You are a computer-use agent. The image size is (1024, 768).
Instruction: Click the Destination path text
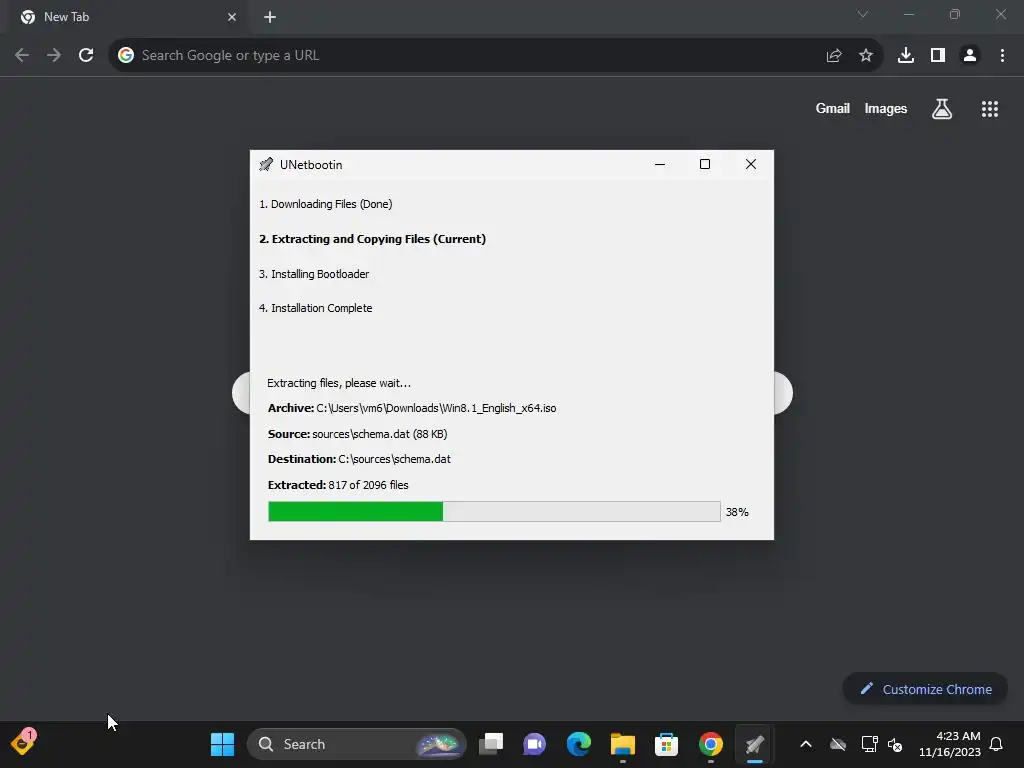click(x=359, y=459)
